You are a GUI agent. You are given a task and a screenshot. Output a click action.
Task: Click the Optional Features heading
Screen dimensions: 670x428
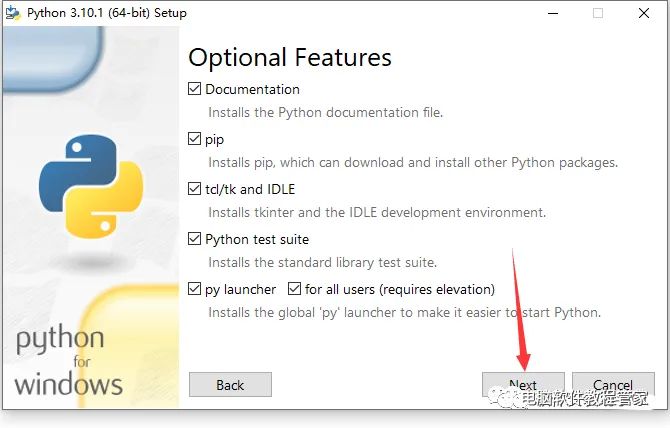click(290, 56)
